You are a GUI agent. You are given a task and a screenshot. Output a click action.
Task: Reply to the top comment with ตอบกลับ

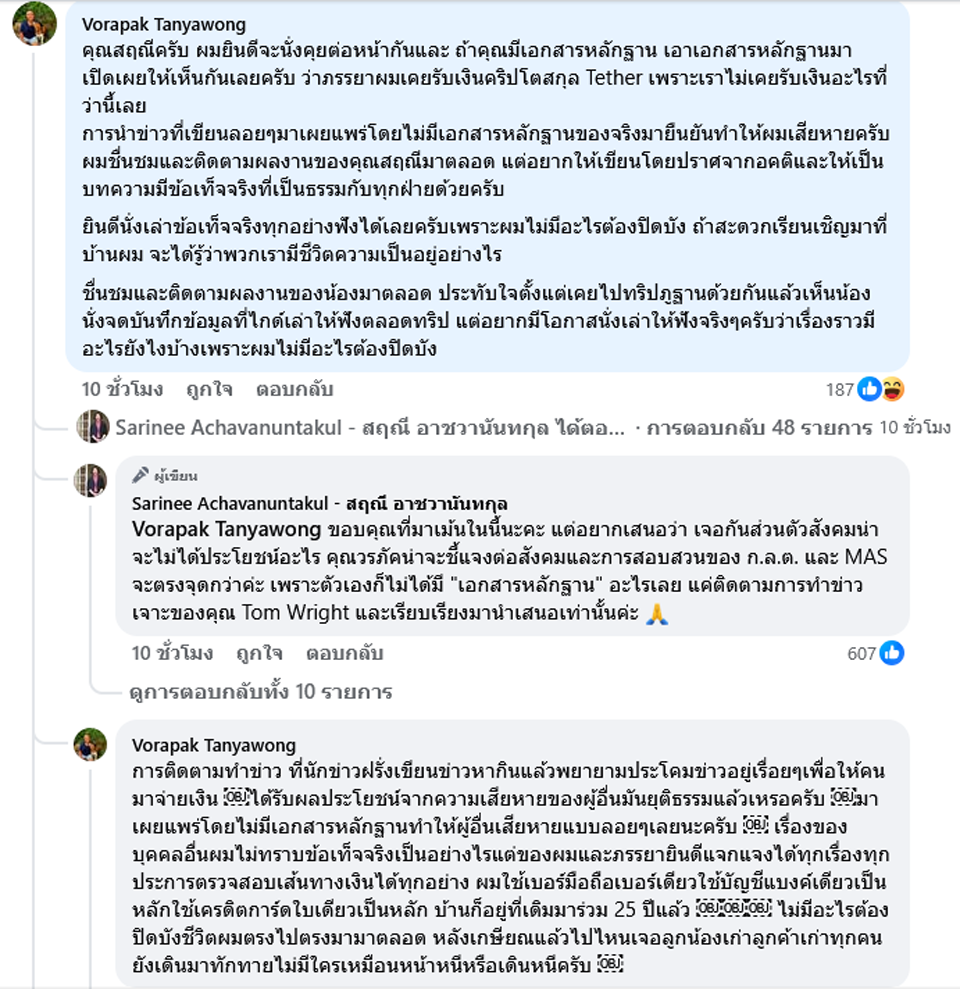point(294,389)
